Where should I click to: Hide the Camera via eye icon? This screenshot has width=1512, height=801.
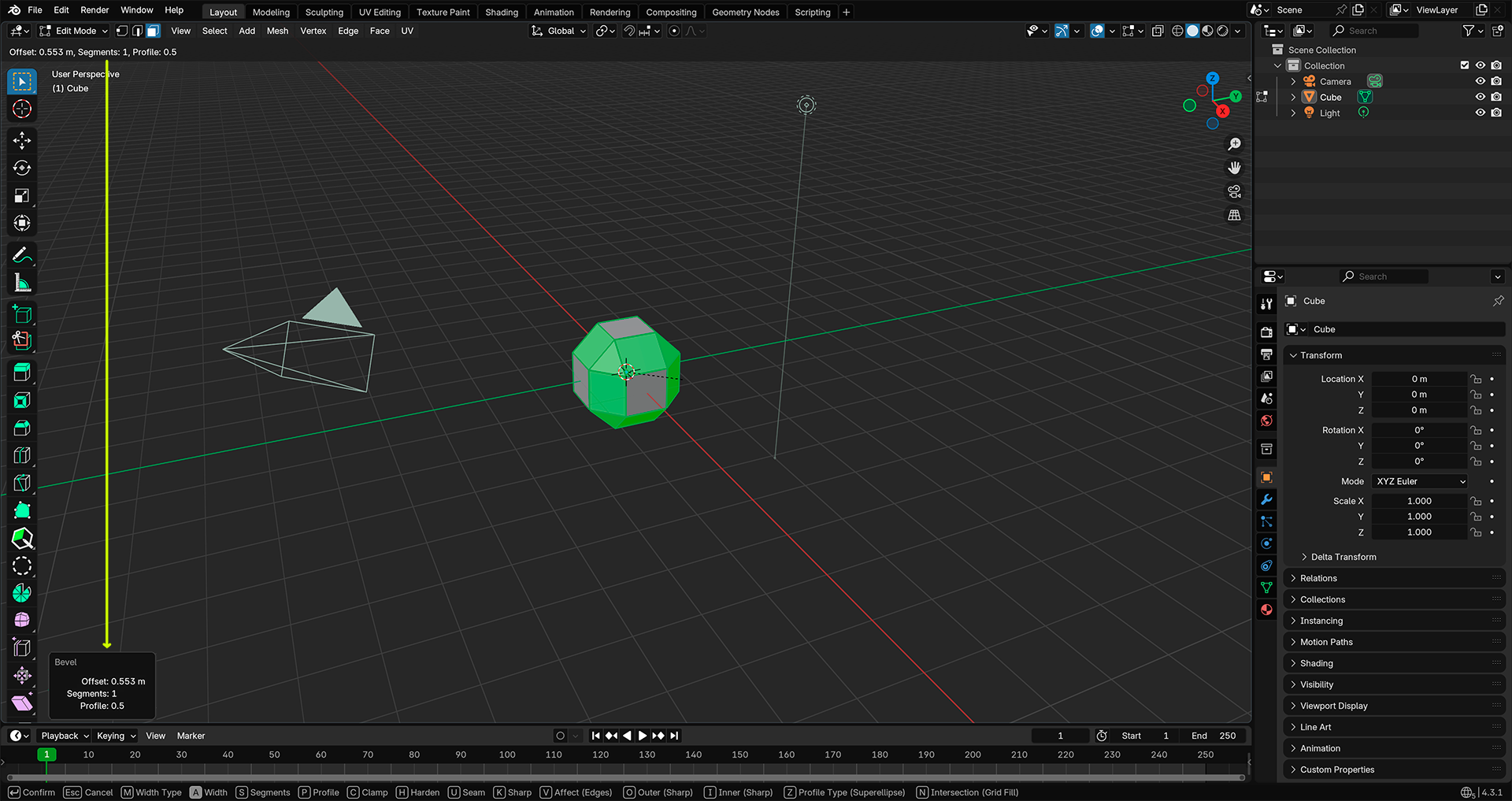click(x=1480, y=81)
